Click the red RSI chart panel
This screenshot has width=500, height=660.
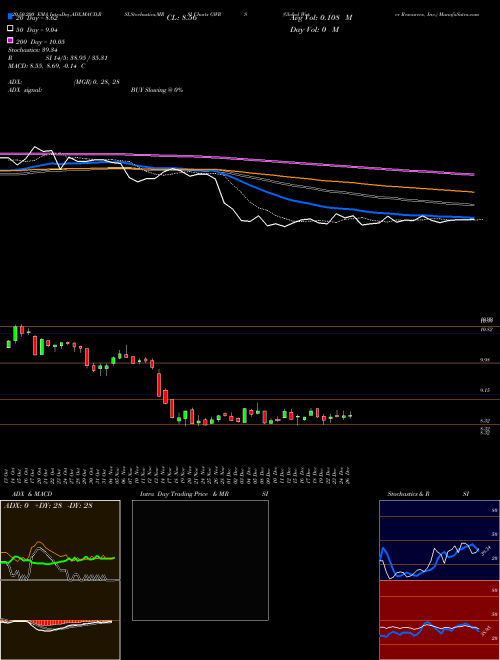pos(439,620)
